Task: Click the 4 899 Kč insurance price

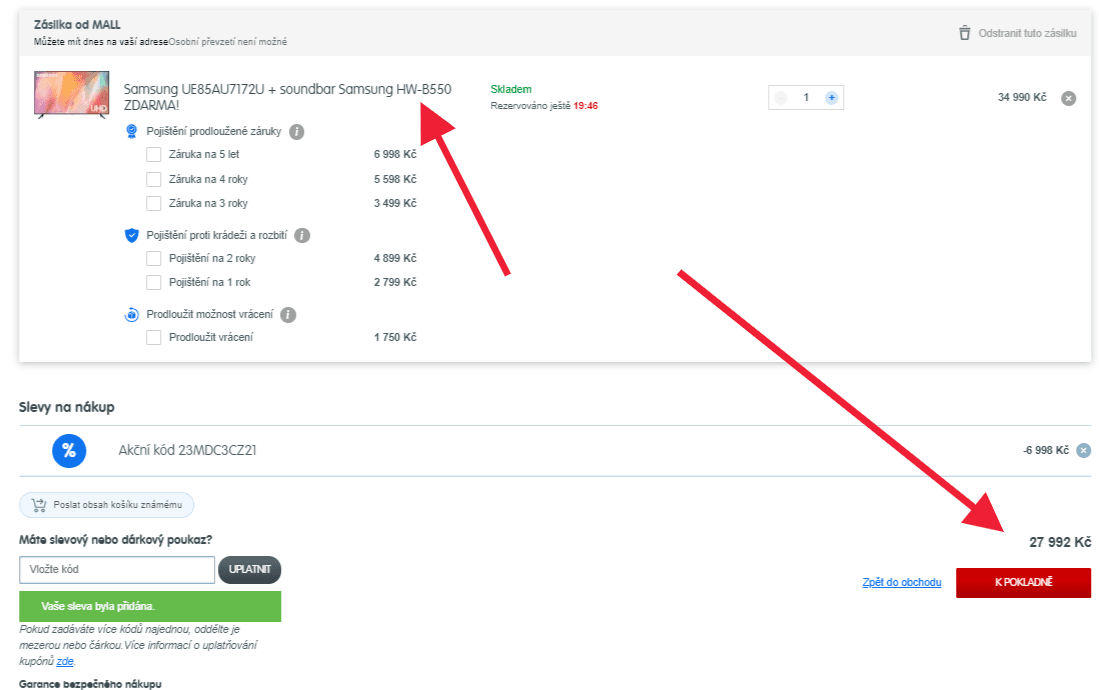Action: click(395, 259)
